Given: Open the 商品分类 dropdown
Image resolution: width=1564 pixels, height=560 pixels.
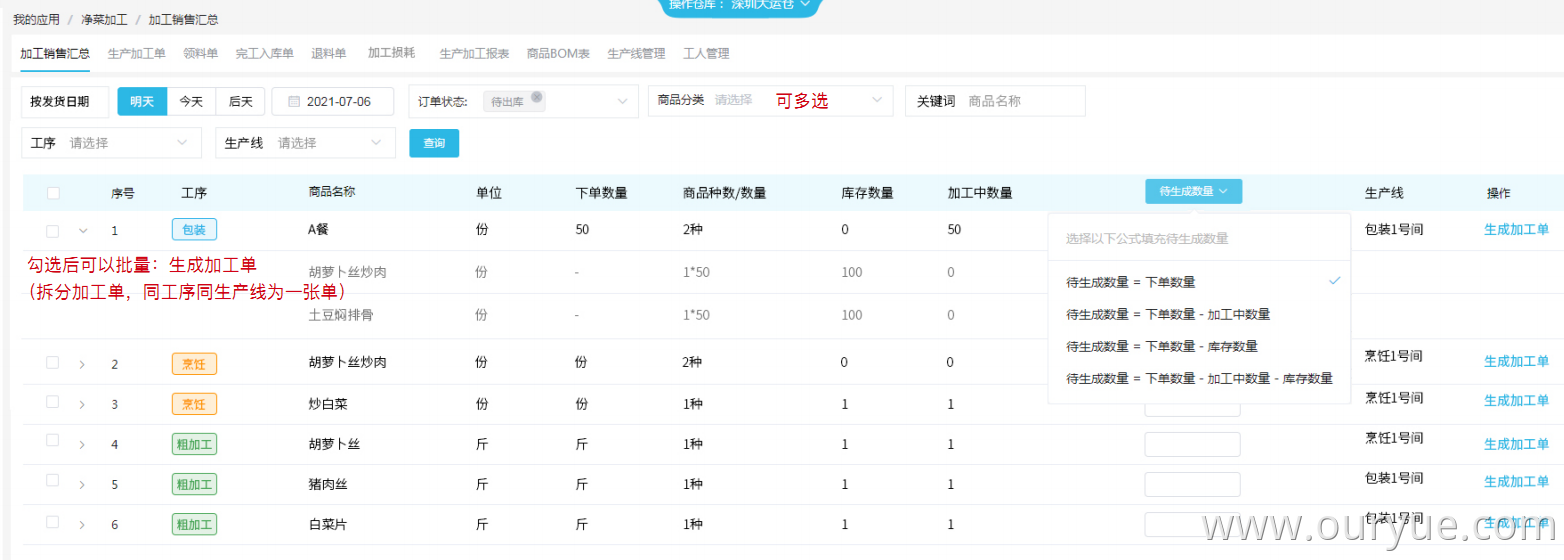Looking at the screenshot, I should (x=771, y=101).
